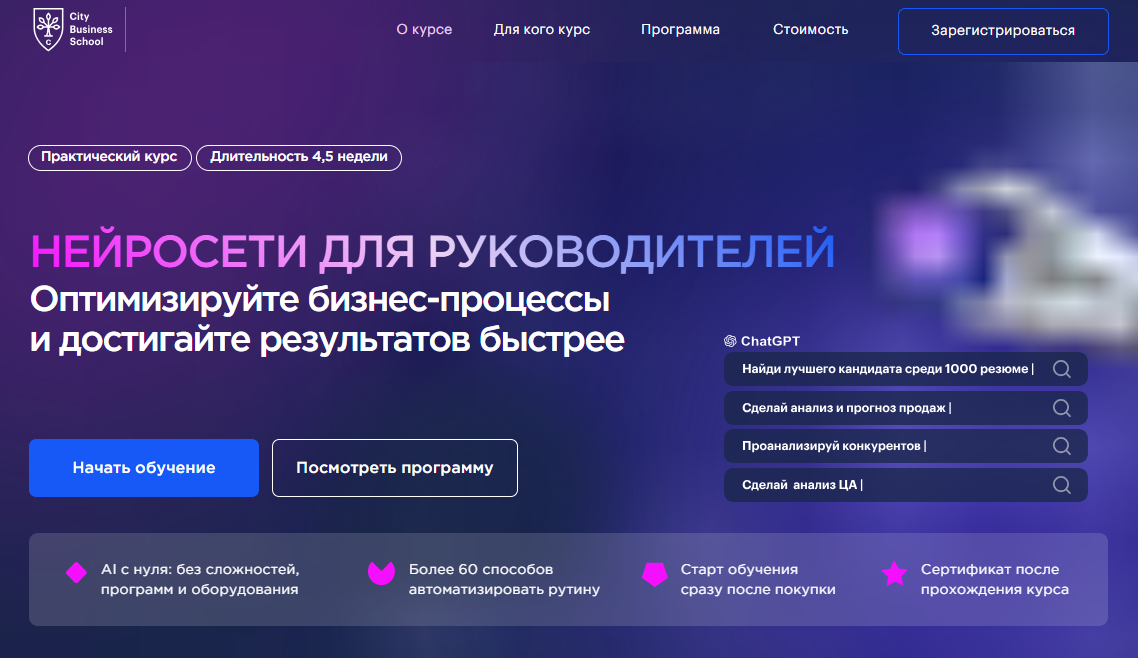Click the pink diamond icon beside 'AI с нуля'
This screenshot has width=1138, height=658.
(76, 572)
